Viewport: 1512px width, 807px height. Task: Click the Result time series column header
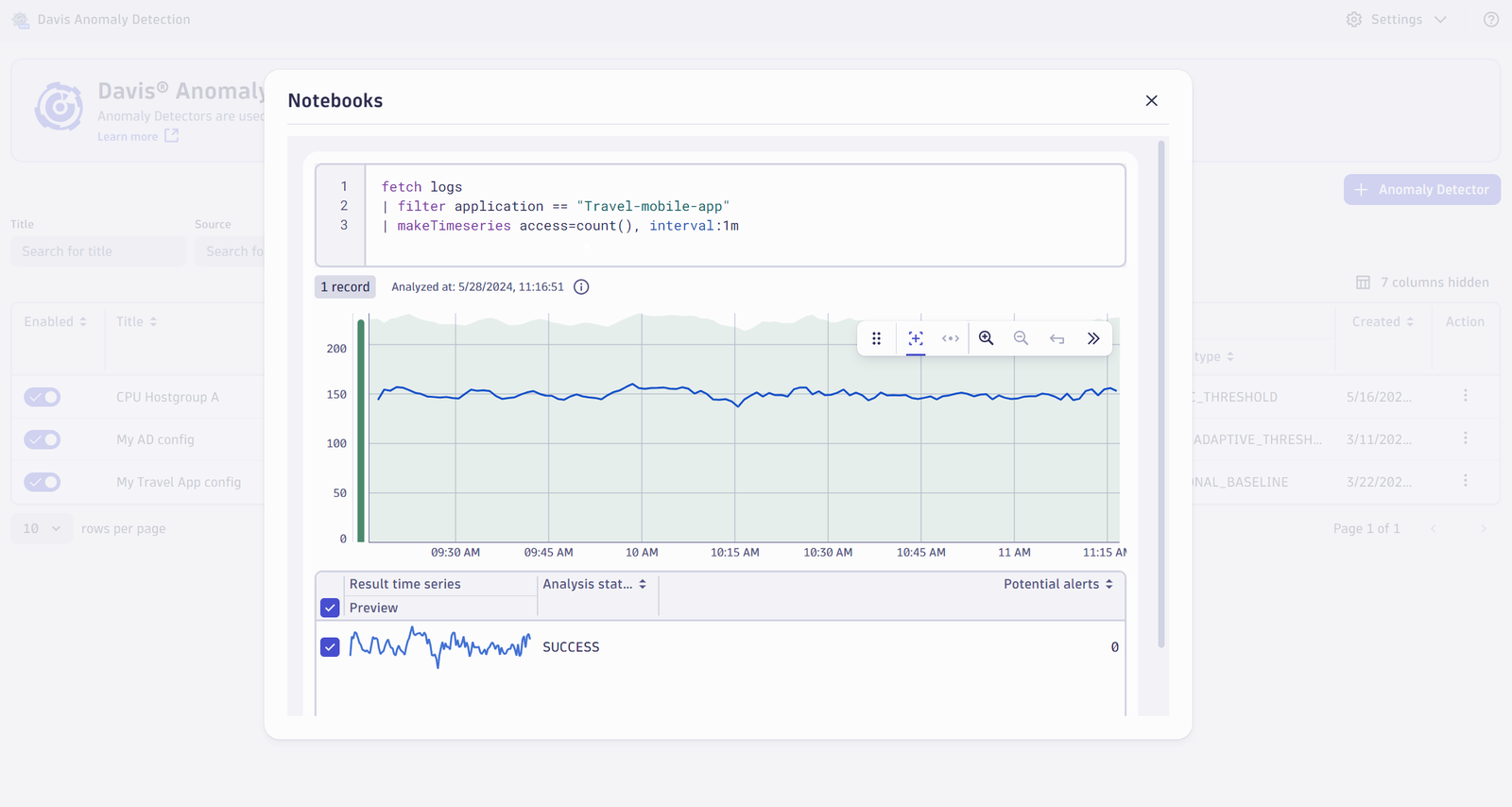point(405,584)
